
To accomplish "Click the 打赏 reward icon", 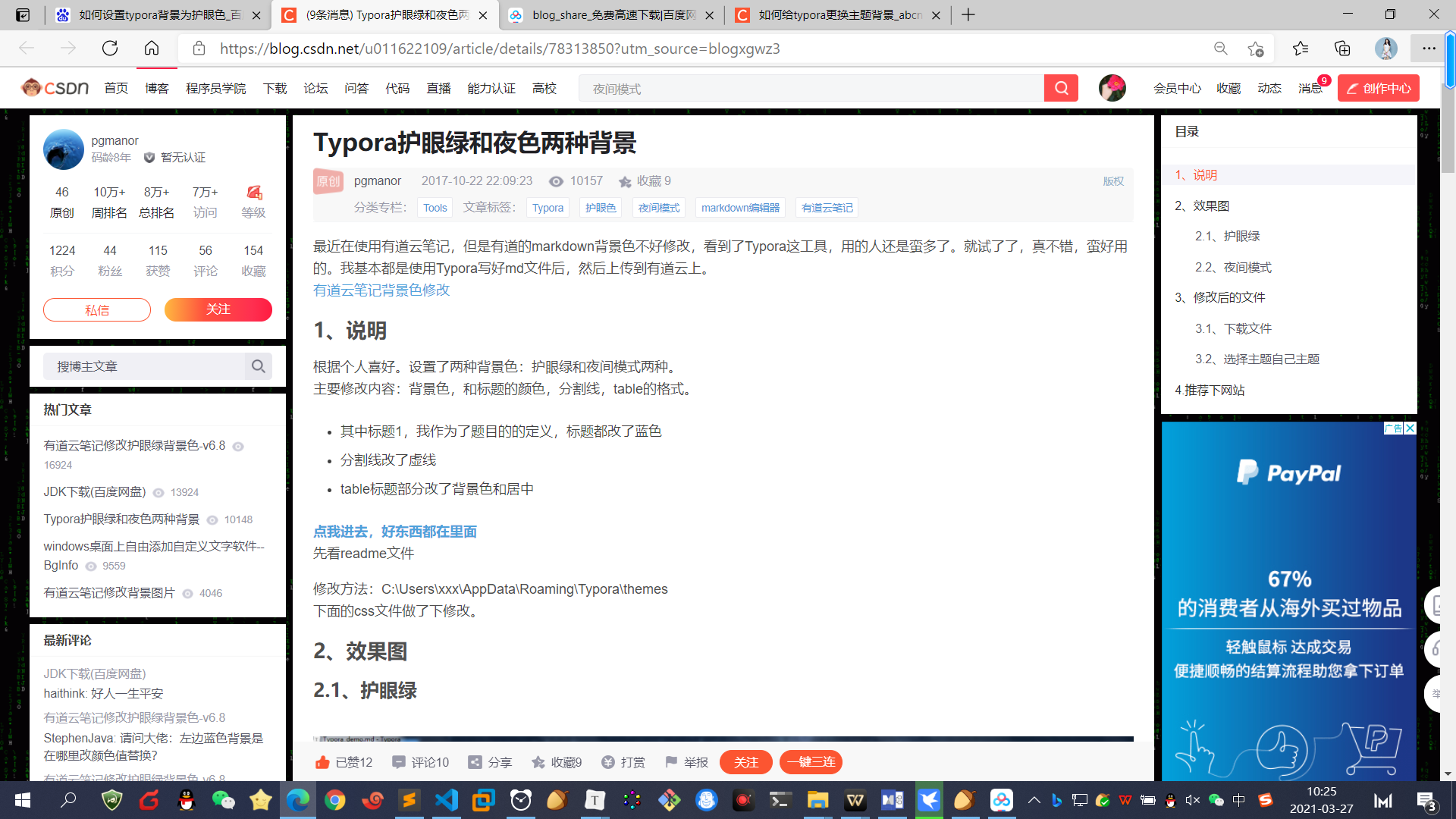I will pos(608,762).
